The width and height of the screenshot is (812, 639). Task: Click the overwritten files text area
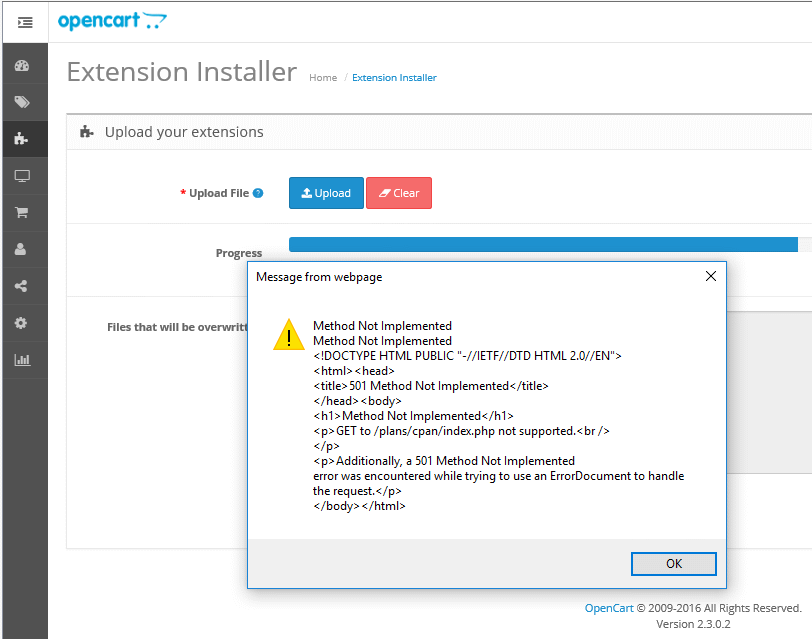pyautogui.click(x=769, y=392)
